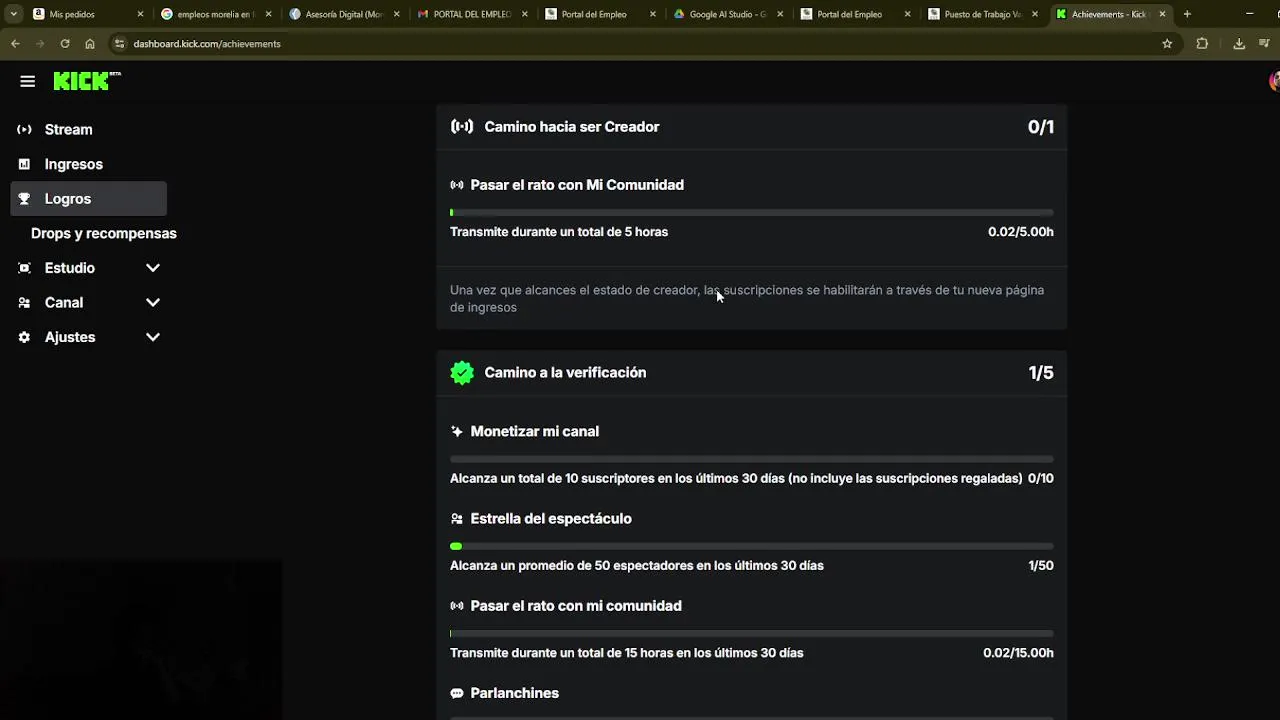
Task: Click the chat bubble icon beside Parlanchines
Action: [457, 693]
